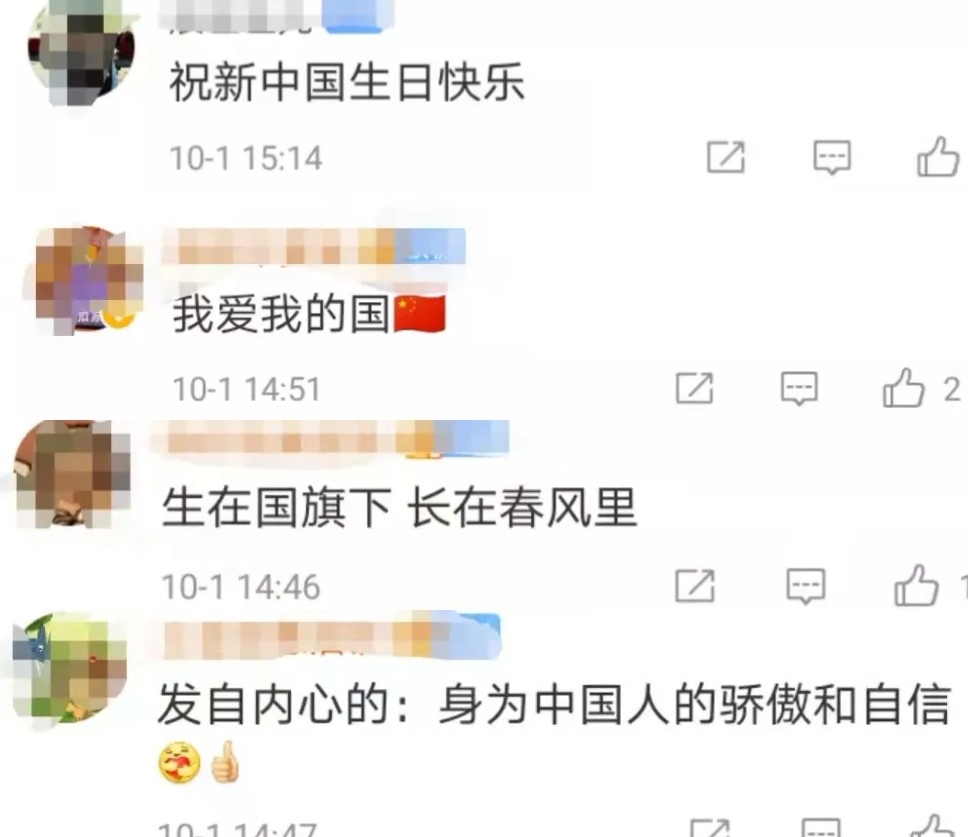Open avatar of '祝新中国生日快乐' commenter
Viewport: 968px width, 837px height.
(81, 52)
